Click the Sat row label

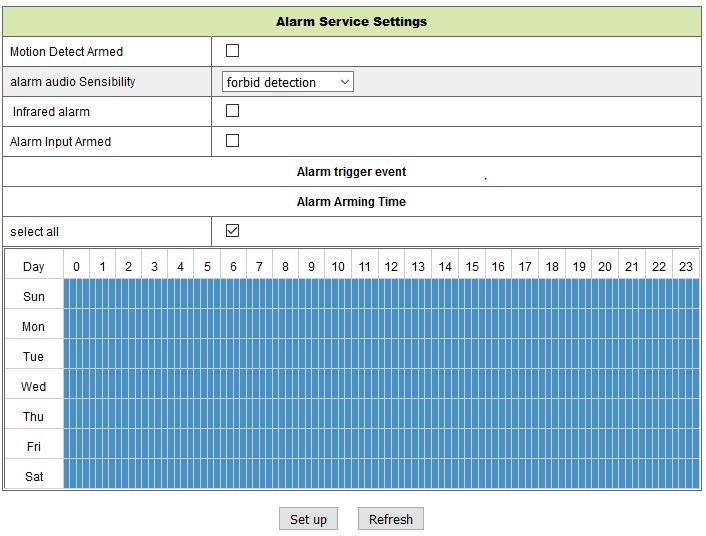pos(34,476)
